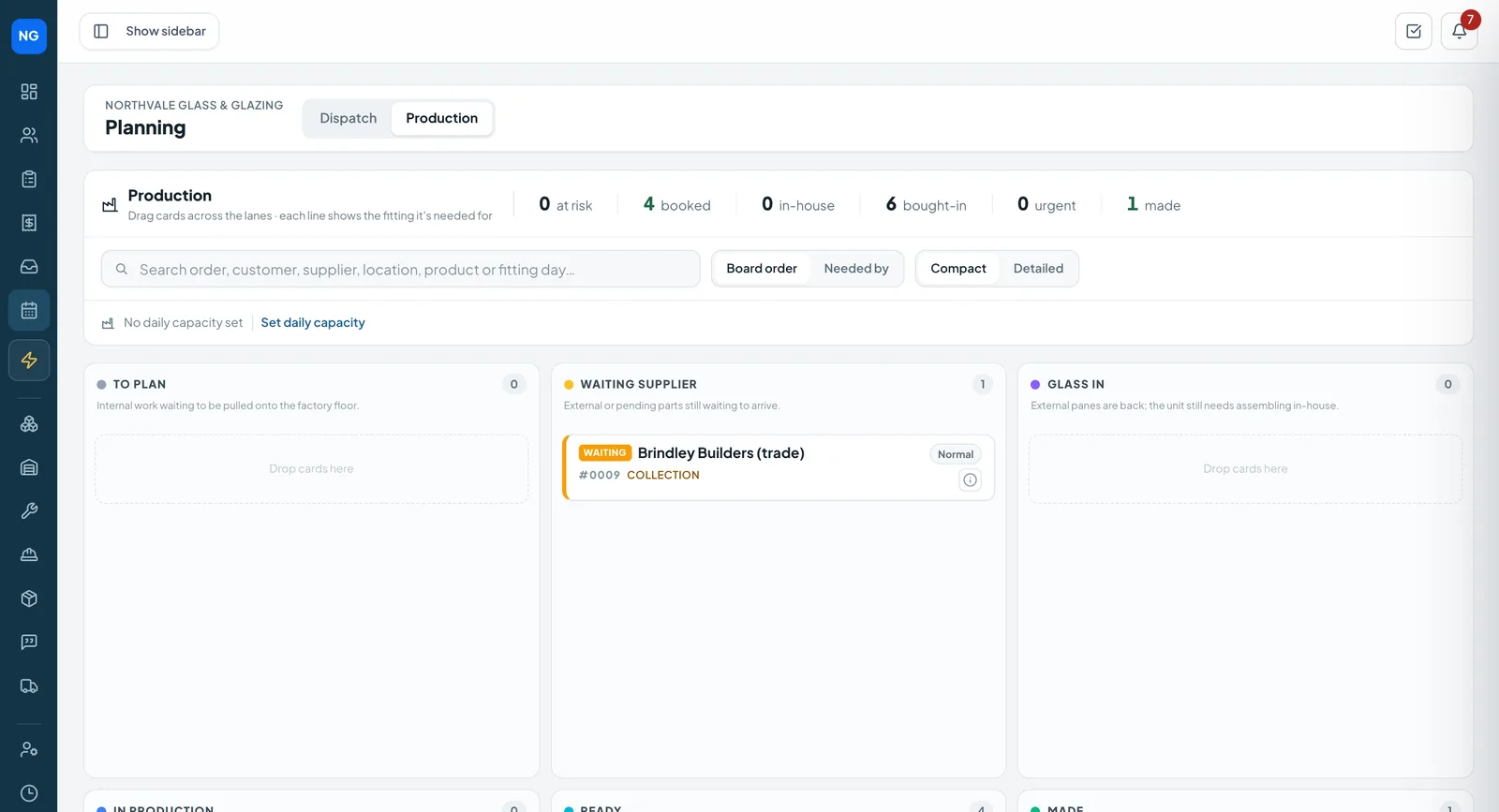Click the '4 booked' stat
Image resolution: width=1499 pixels, height=812 pixels.
click(676, 204)
